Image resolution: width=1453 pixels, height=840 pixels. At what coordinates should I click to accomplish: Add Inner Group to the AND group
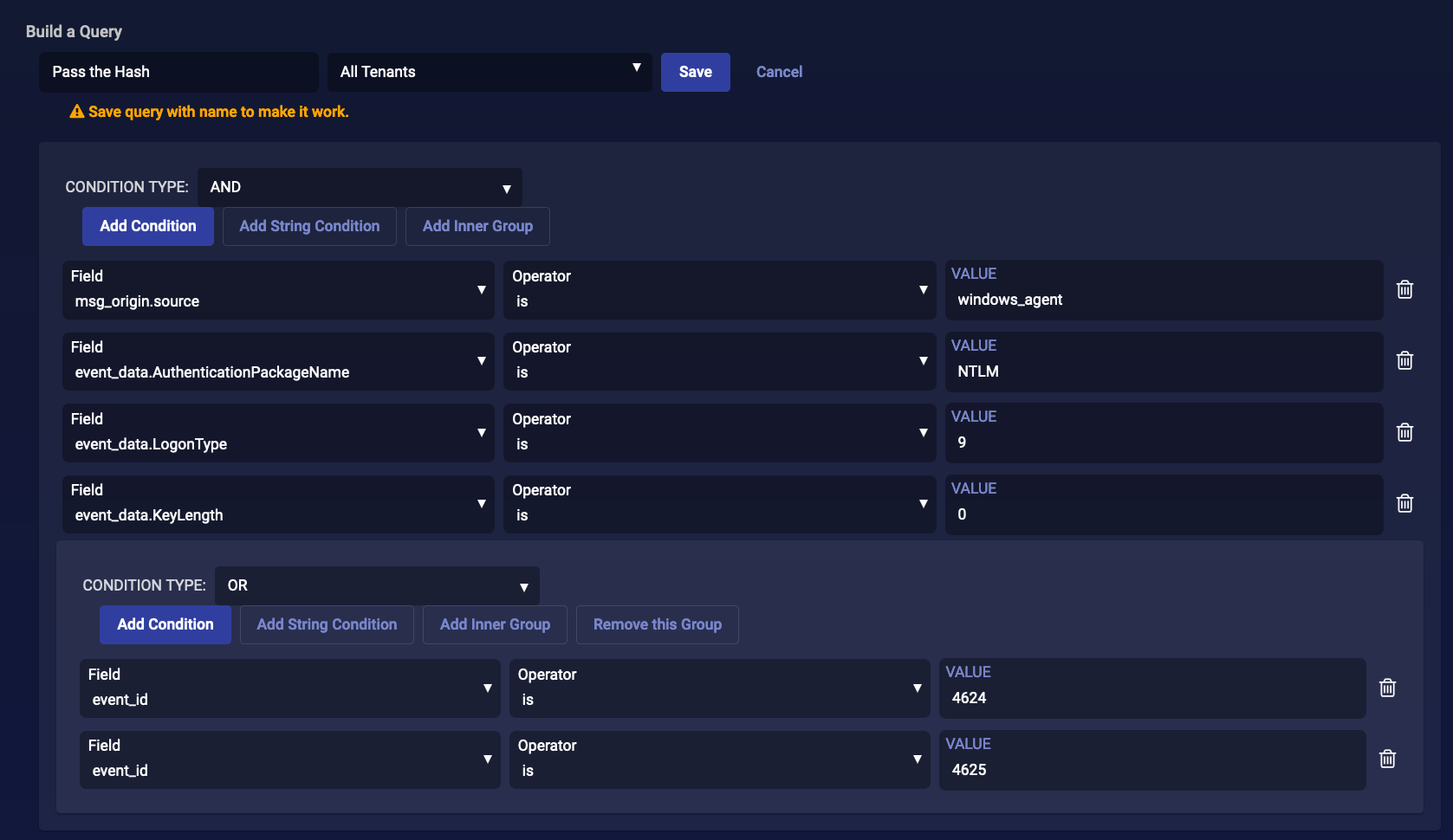pos(477,226)
